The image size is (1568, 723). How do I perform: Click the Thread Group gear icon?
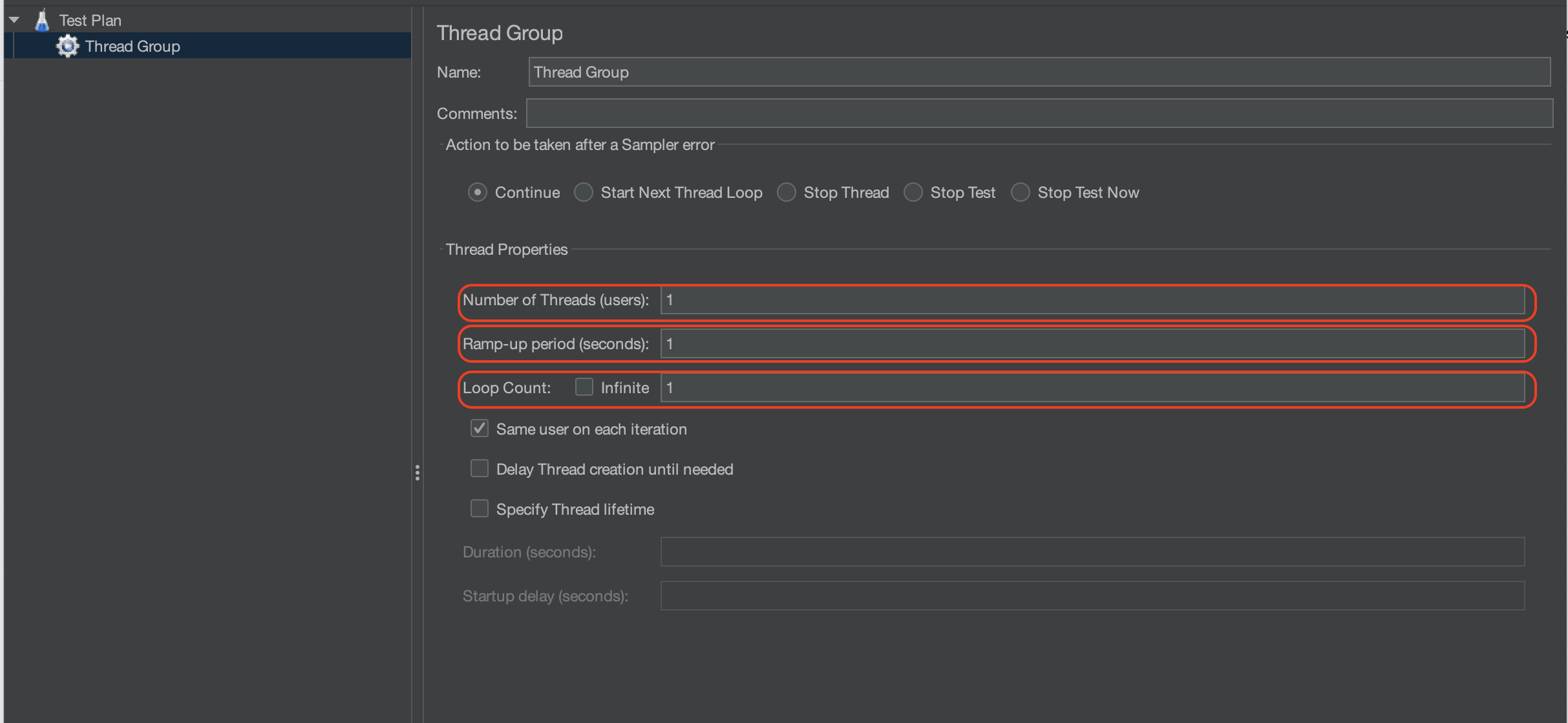(67, 46)
